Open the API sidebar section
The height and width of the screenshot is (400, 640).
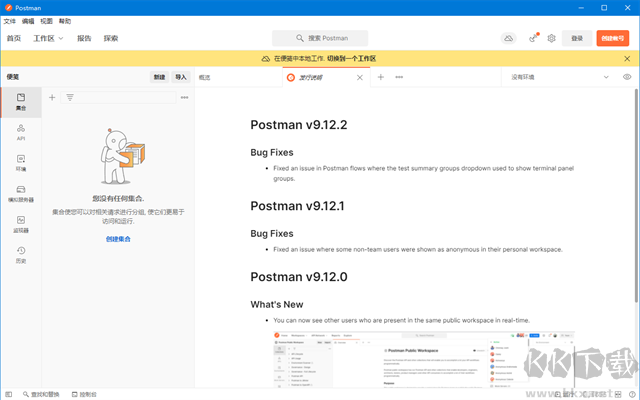(21, 133)
